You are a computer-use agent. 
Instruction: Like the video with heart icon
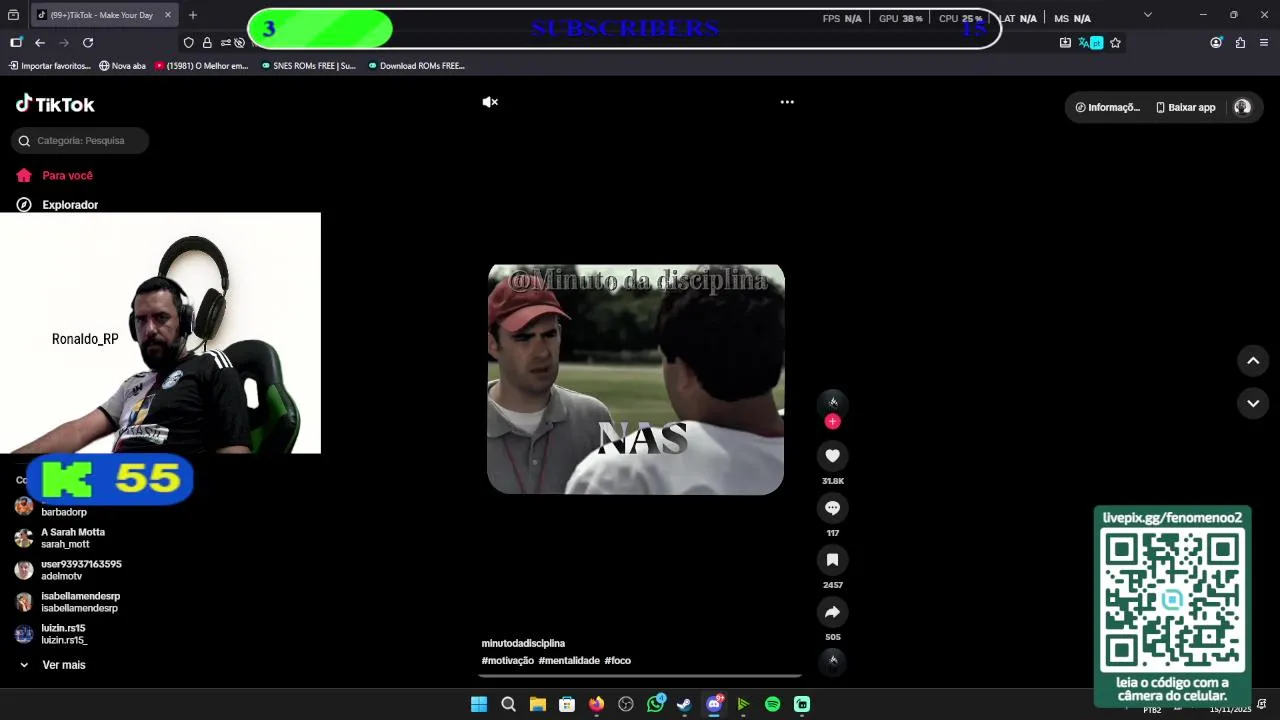pyautogui.click(x=832, y=456)
